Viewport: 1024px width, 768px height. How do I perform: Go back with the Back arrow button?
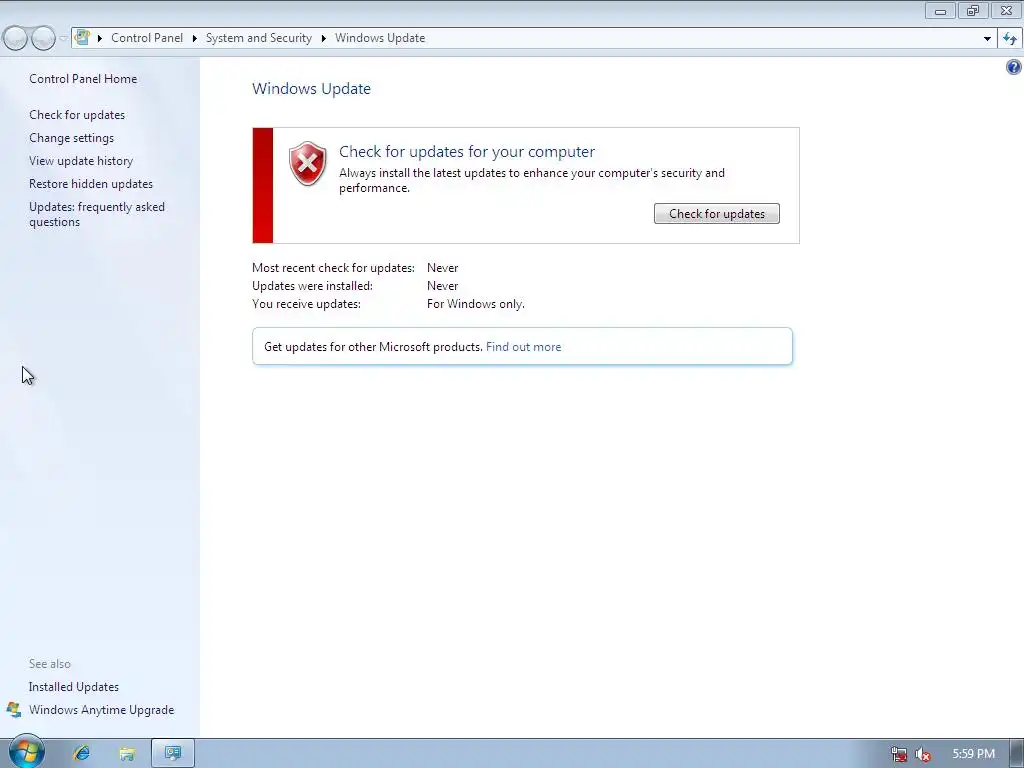coord(15,39)
